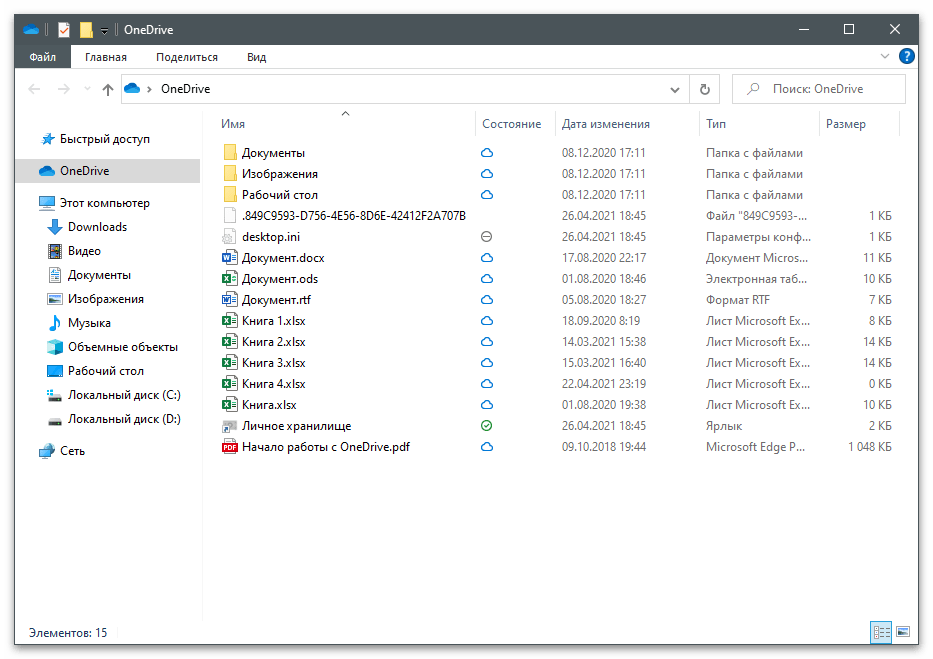This screenshot has width=933, height=659.
Task: Open Downloads in the navigation pane
Action: coord(97,227)
